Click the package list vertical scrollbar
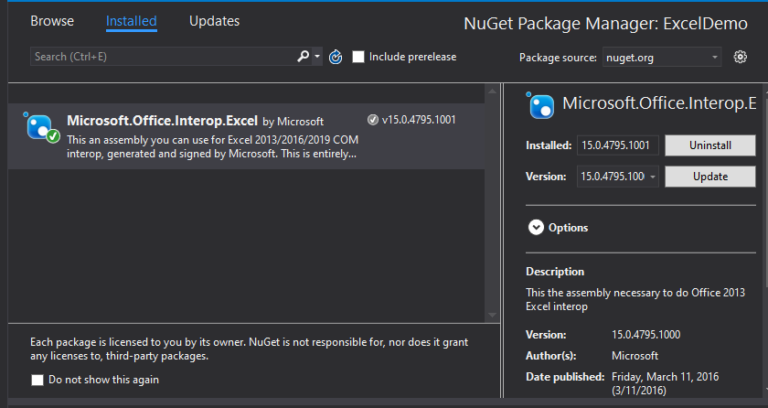 pyautogui.click(x=491, y=200)
